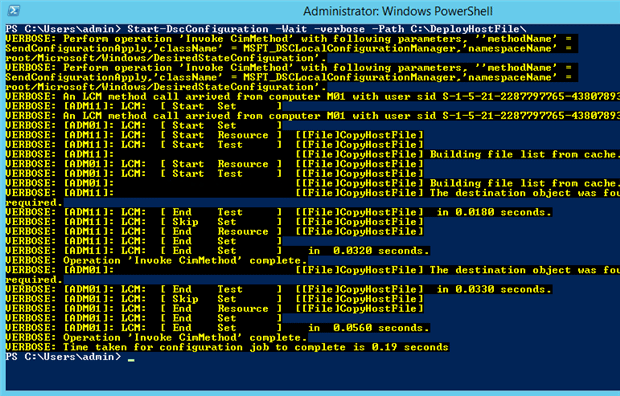The width and height of the screenshot is (620, 396).
Task: Open the PowerShell window system menu icon
Action: tap(13, 11)
